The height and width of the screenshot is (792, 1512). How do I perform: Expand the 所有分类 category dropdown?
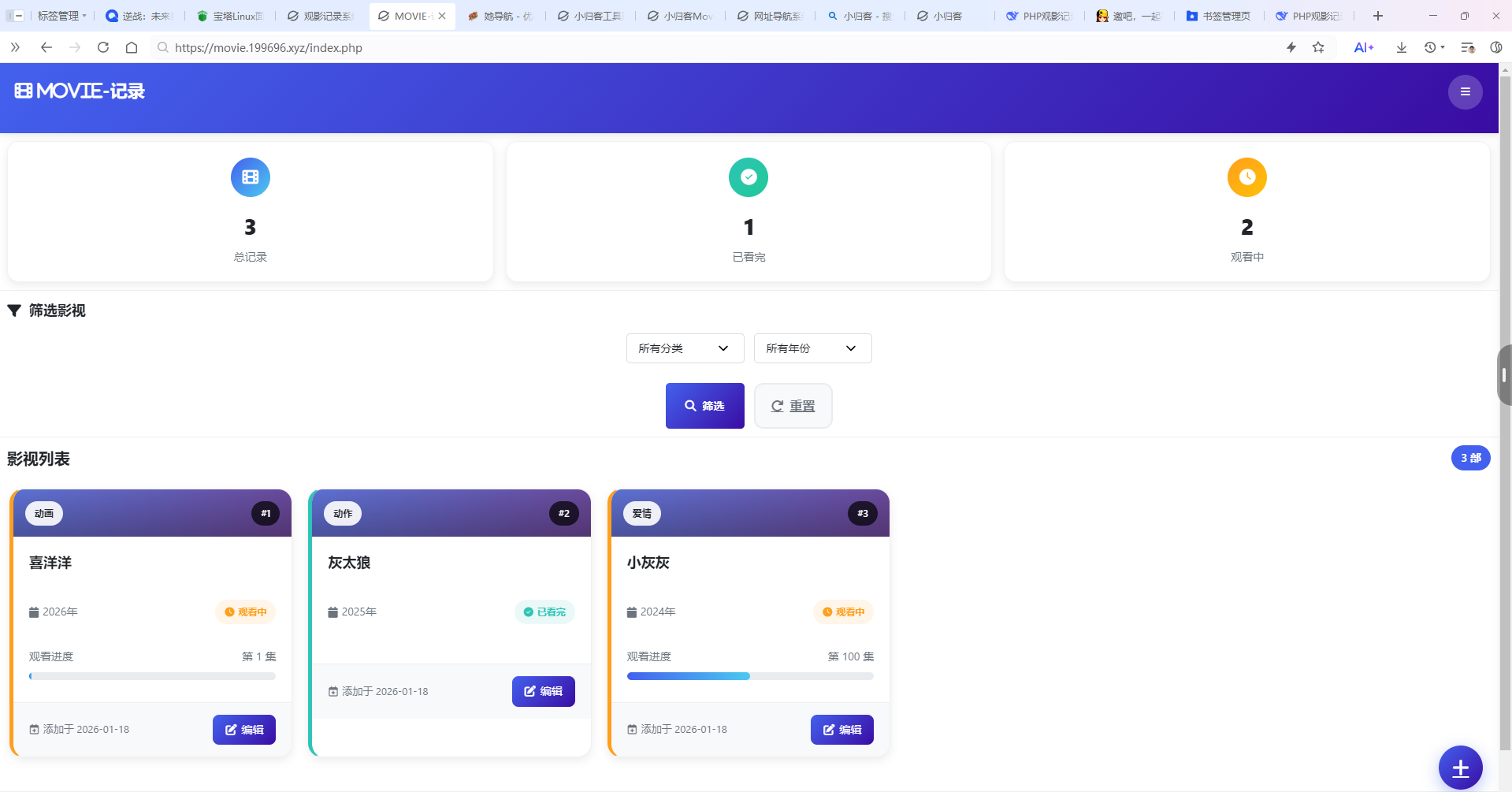(685, 348)
